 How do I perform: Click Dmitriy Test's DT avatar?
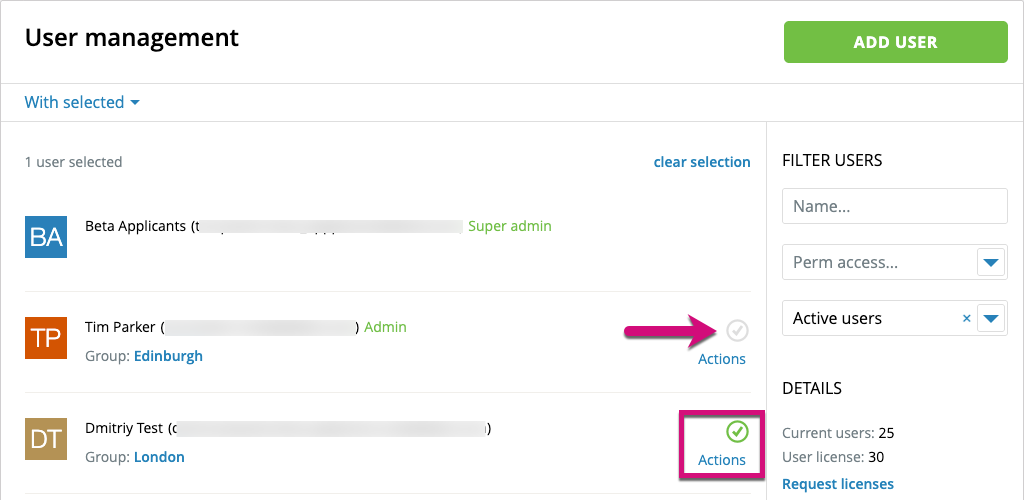pos(46,439)
